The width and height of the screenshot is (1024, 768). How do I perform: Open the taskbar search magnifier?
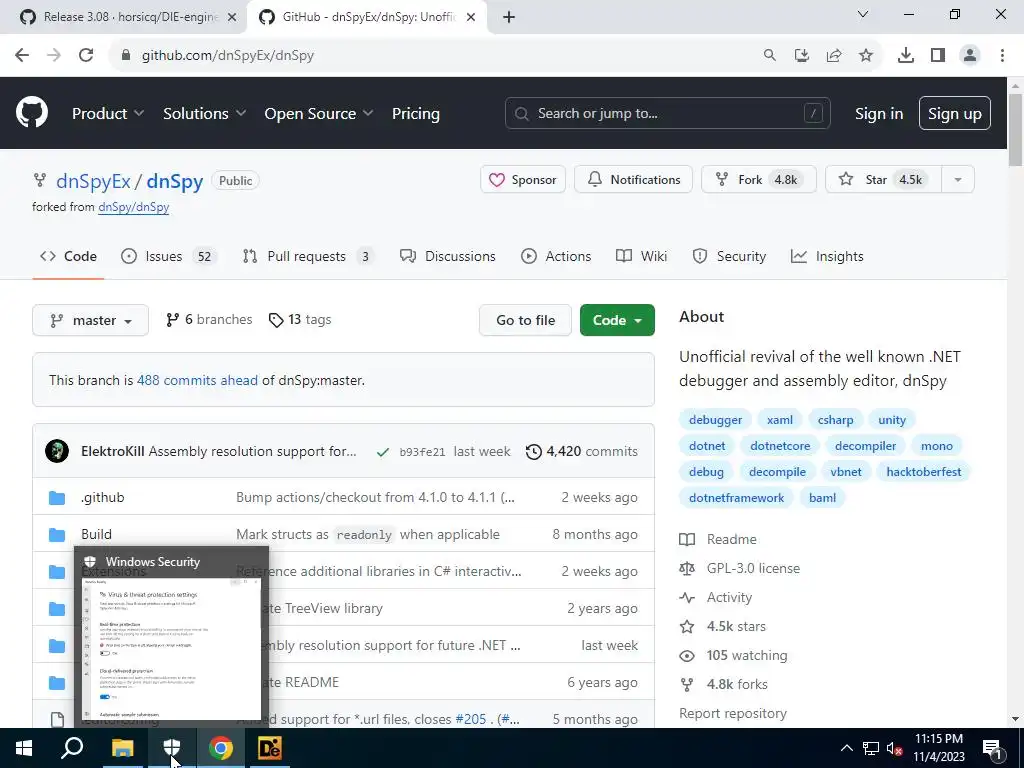pos(72,748)
